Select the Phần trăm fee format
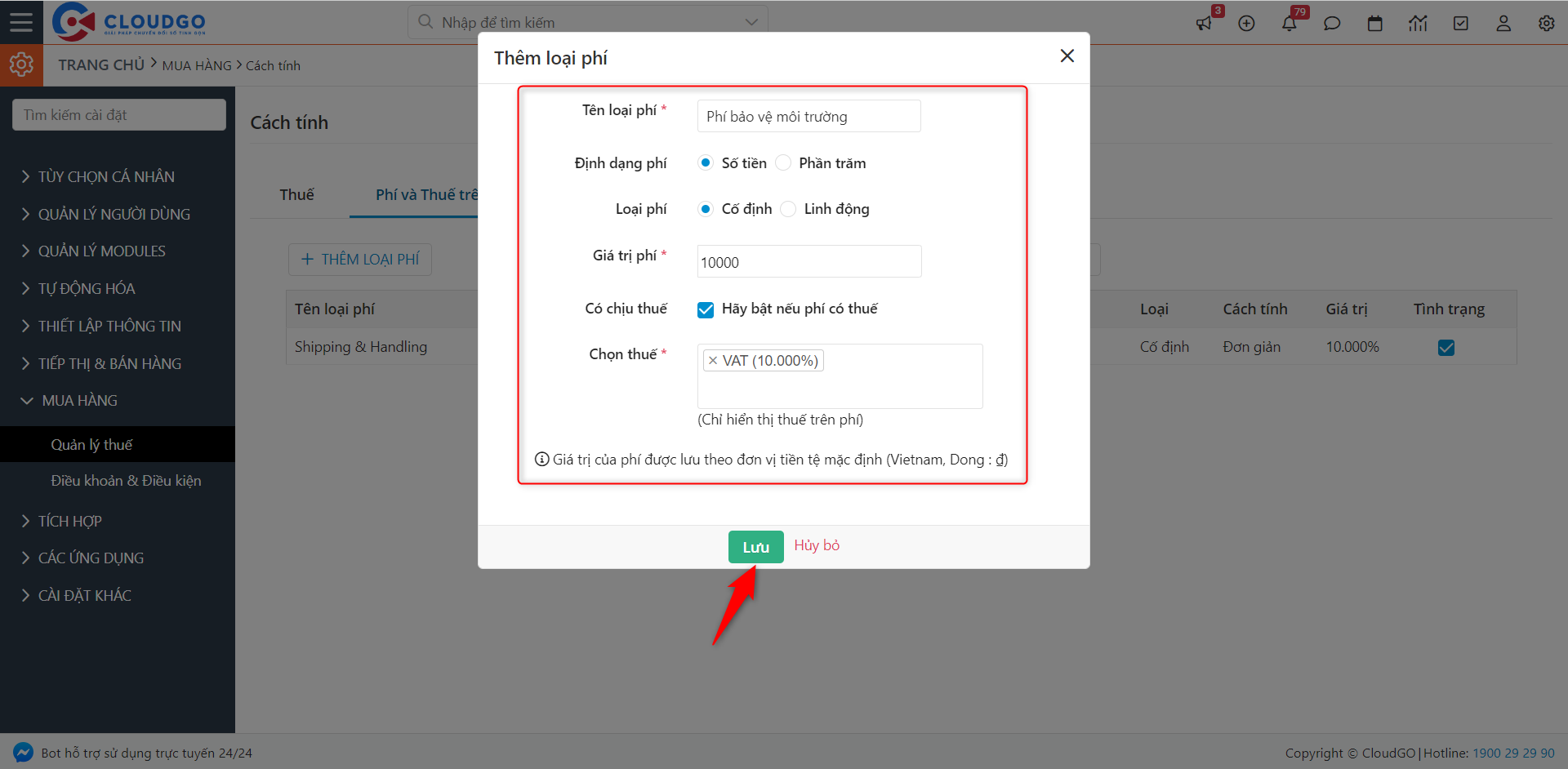The image size is (1568, 769). tap(783, 163)
